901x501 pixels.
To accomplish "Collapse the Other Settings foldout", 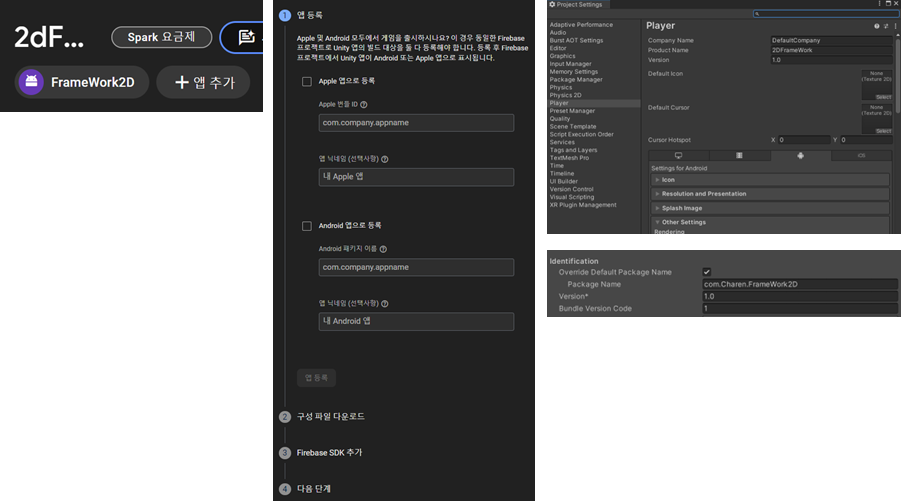I will click(x=770, y=222).
